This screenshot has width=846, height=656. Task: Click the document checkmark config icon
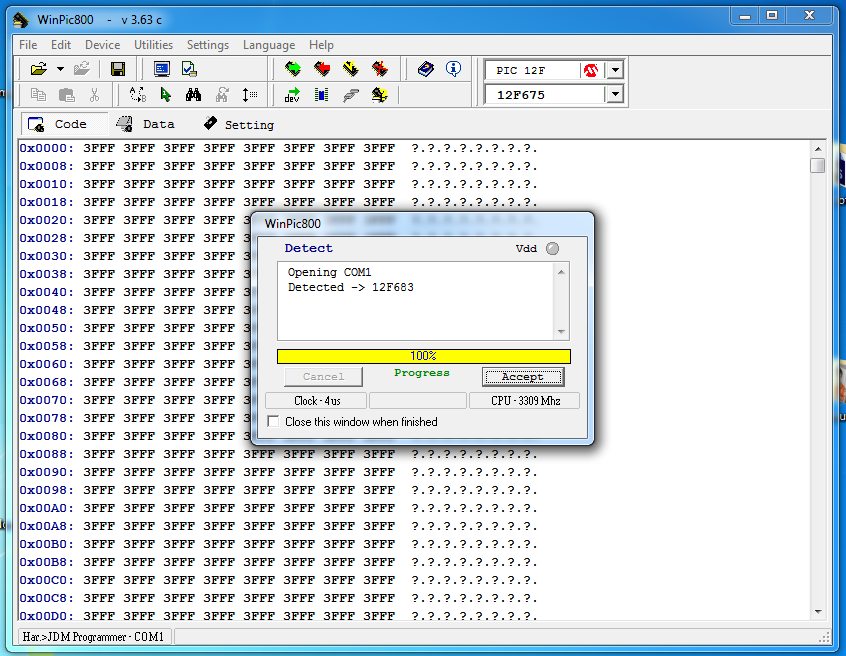(x=189, y=69)
